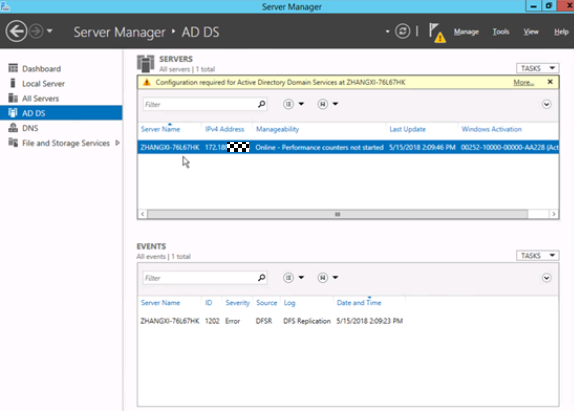The width and height of the screenshot is (574, 412).
Task: Click the Local Server icon
Action: [x=13, y=83]
